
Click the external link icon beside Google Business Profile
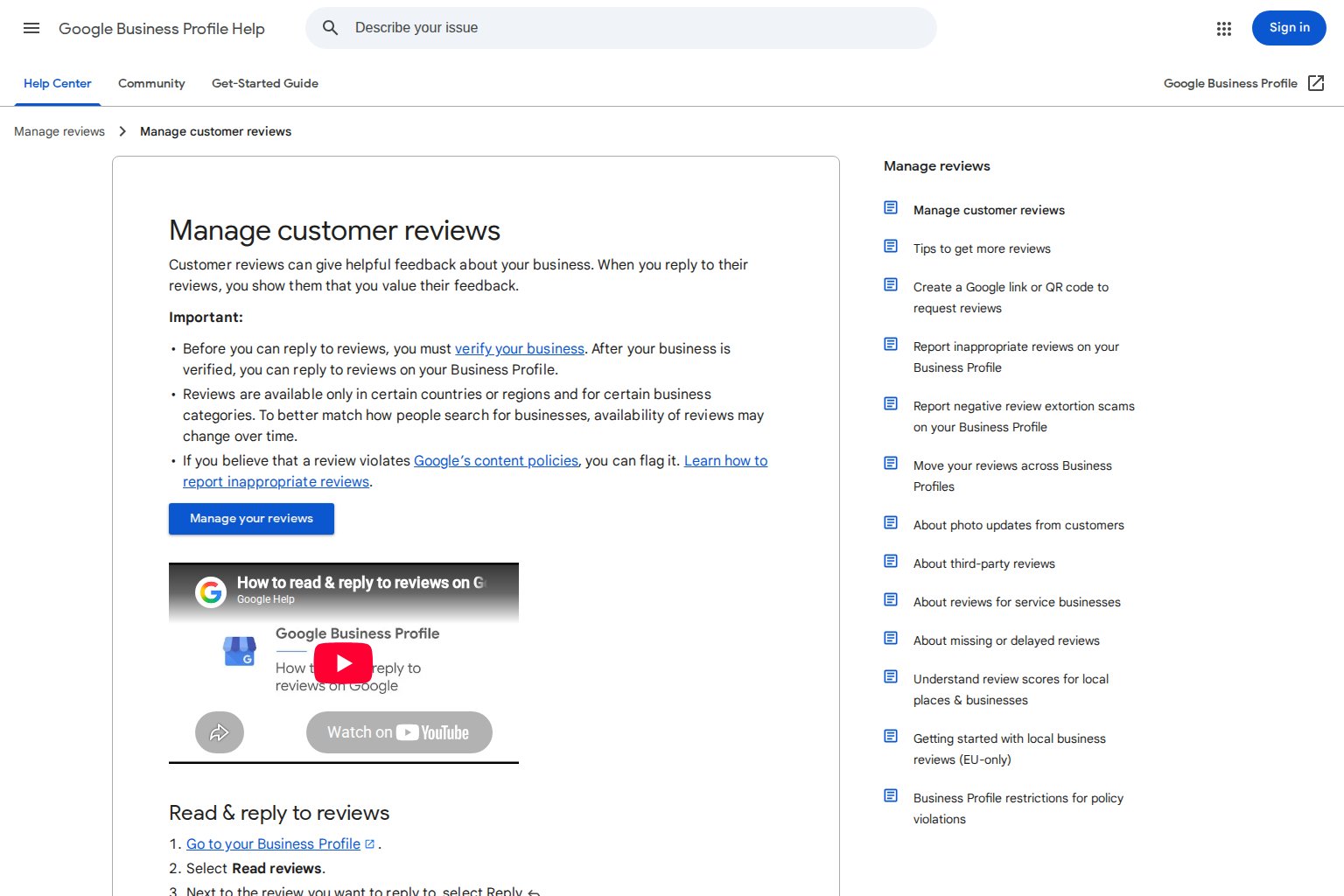[x=1316, y=83]
